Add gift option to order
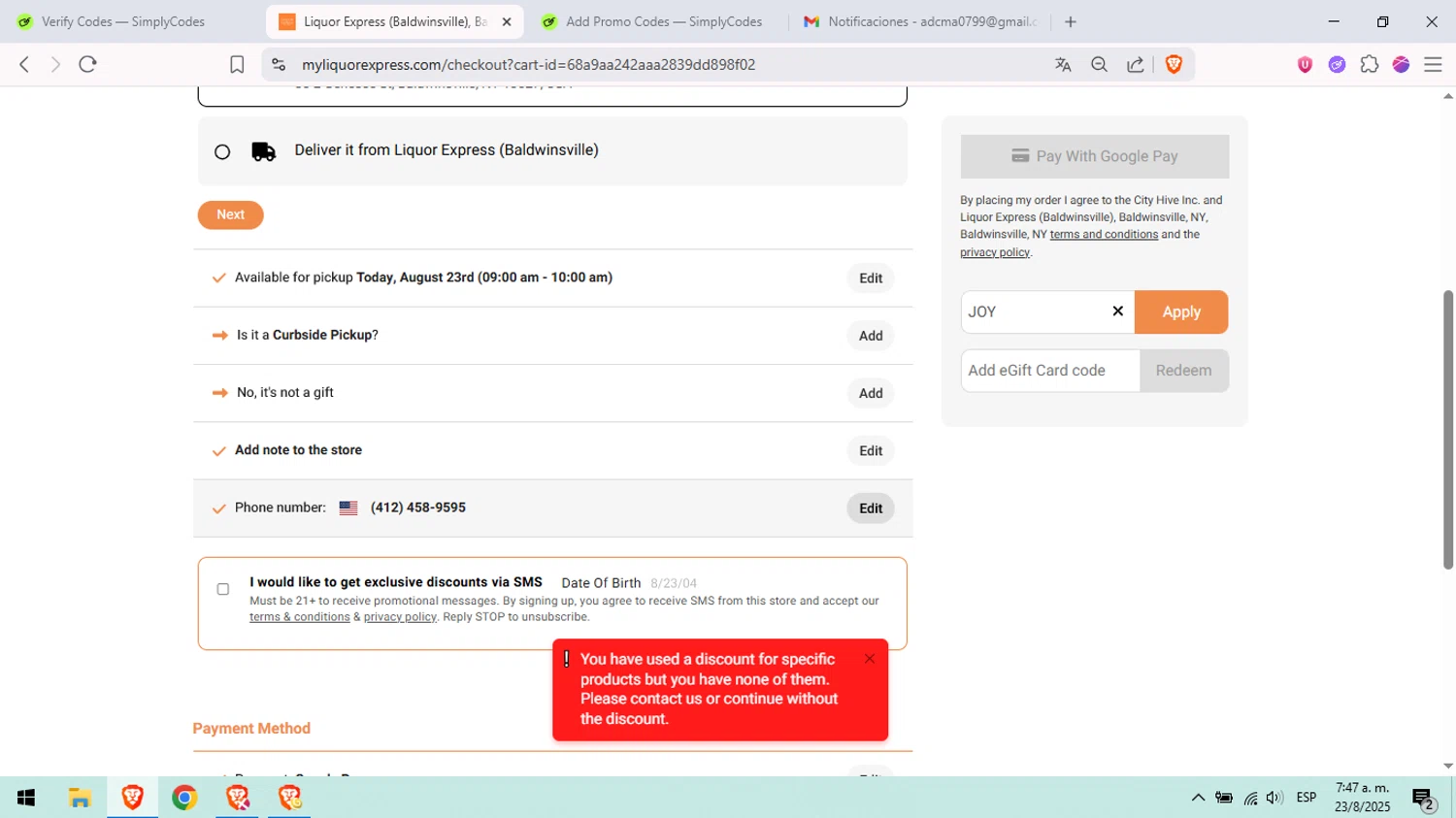Image resolution: width=1456 pixels, height=818 pixels. pos(871,393)
